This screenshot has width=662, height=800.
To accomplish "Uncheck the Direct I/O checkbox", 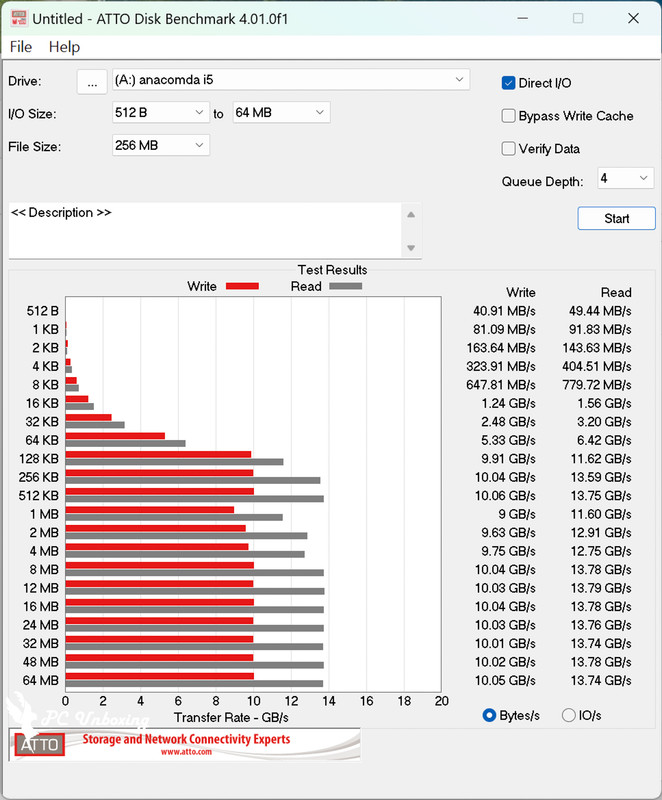I will (x=508, y=83).
